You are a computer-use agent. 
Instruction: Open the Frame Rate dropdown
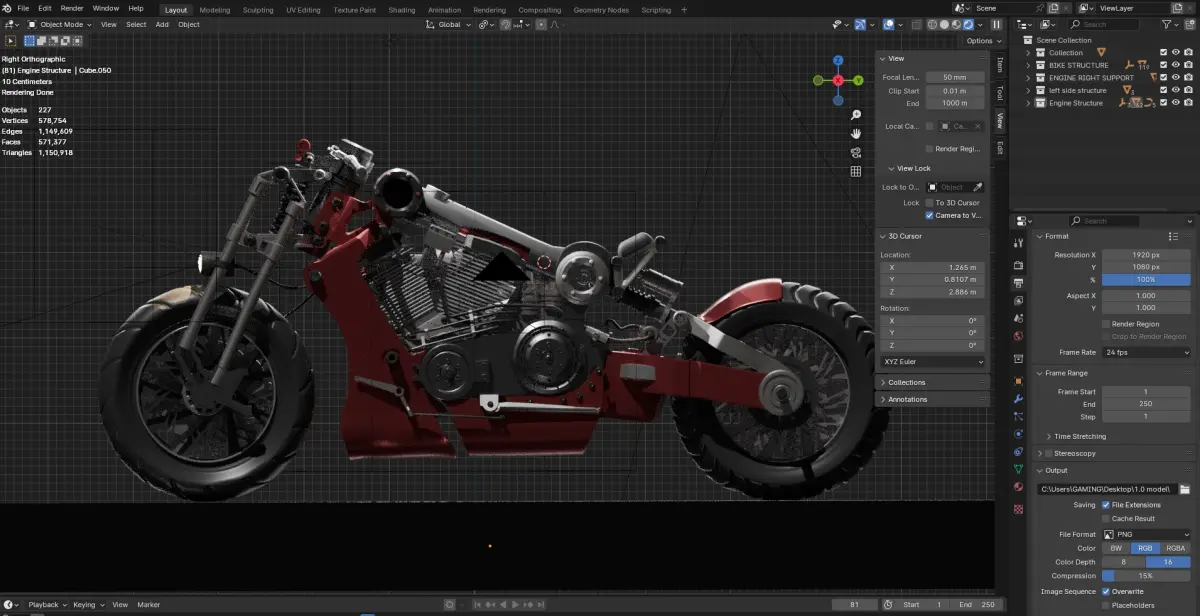(x=1146, y=352)
